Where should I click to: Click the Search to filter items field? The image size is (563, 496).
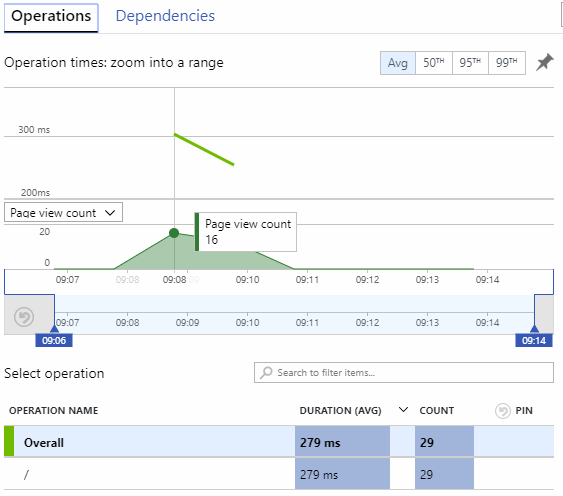click(x=404, y=372)
